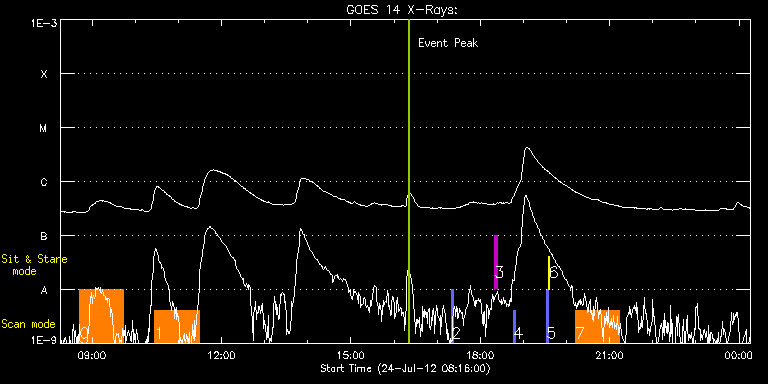Click the 'Scan mode' label
The height and width of the screenshot is (384, 768).
28,324
